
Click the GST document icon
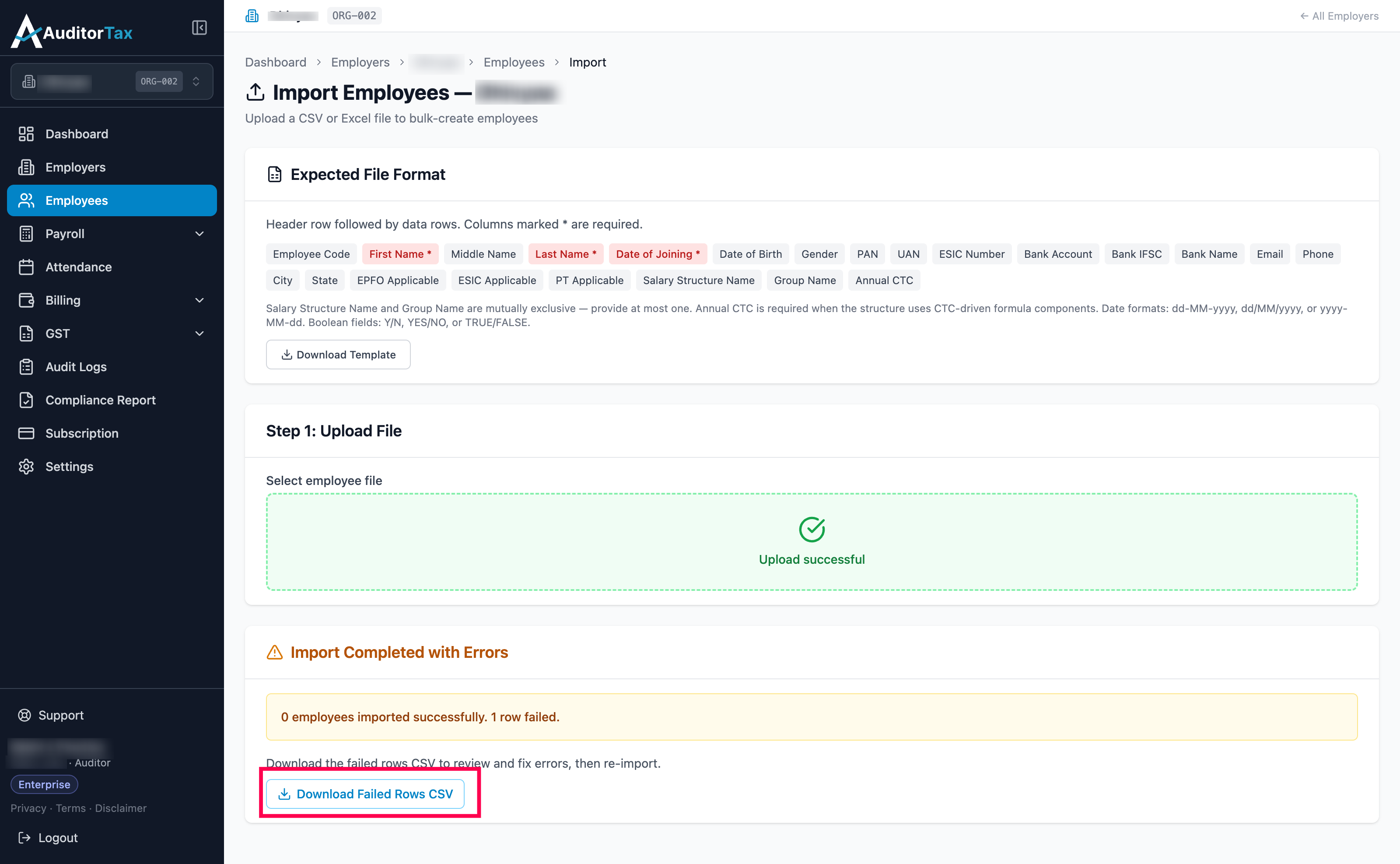click(26, 333)
